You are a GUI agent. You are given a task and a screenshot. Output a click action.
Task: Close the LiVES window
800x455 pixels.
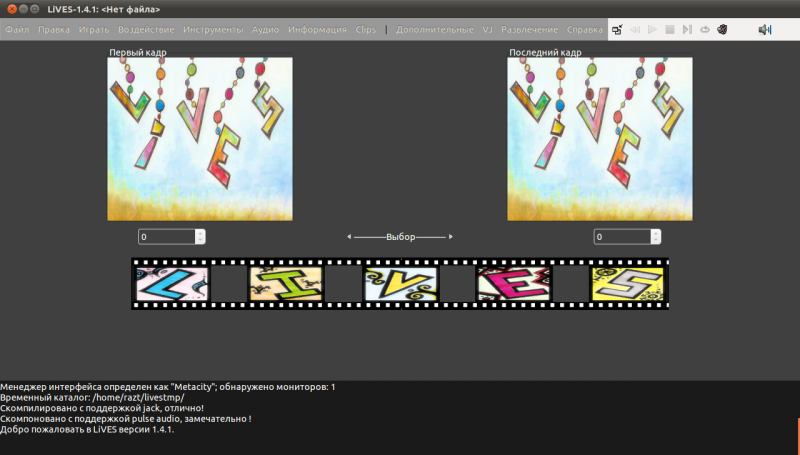(12, 9)
